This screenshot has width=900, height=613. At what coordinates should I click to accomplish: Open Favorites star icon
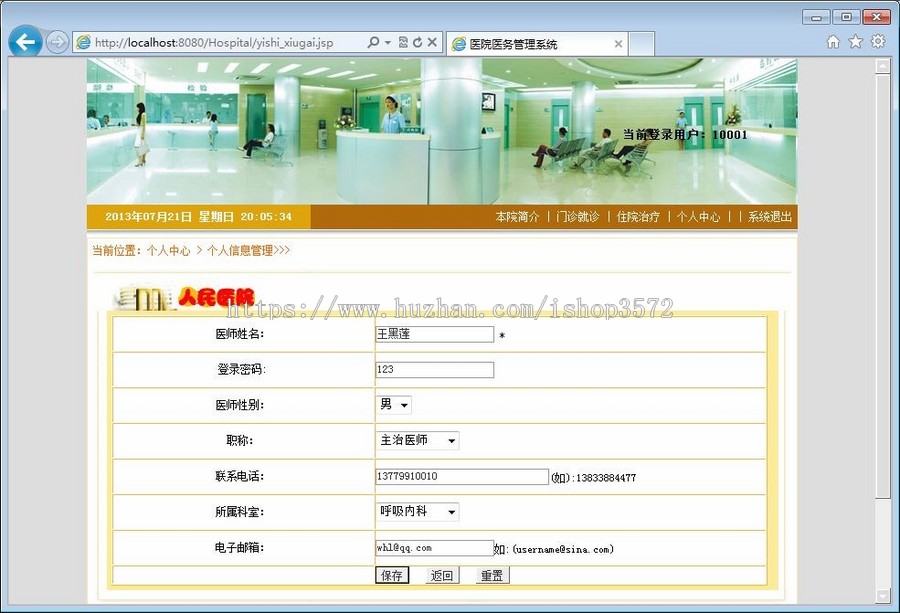[855, 41]
